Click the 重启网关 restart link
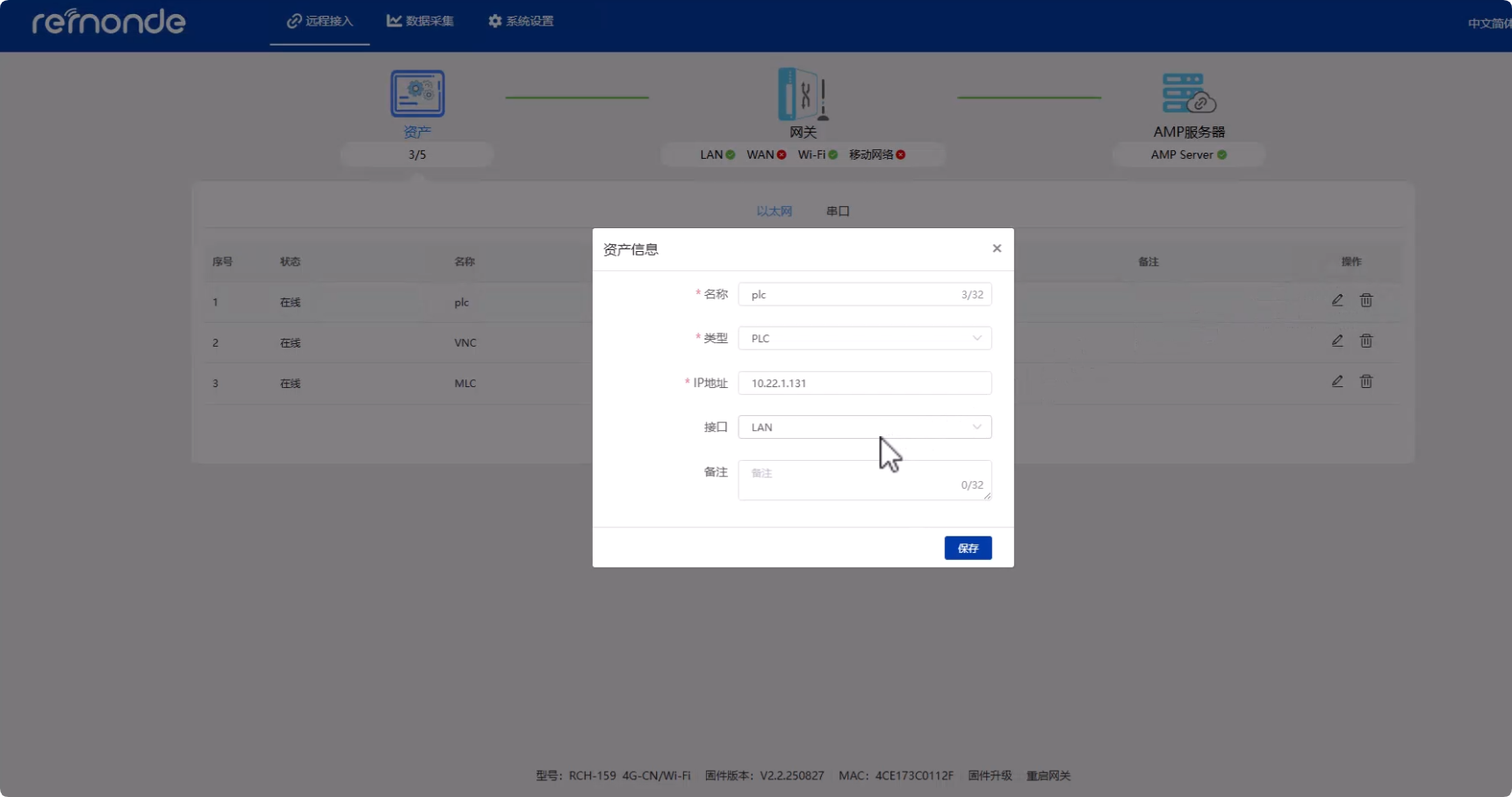Viewport: 1512px width, 797px height. [x=1048, y=776]
